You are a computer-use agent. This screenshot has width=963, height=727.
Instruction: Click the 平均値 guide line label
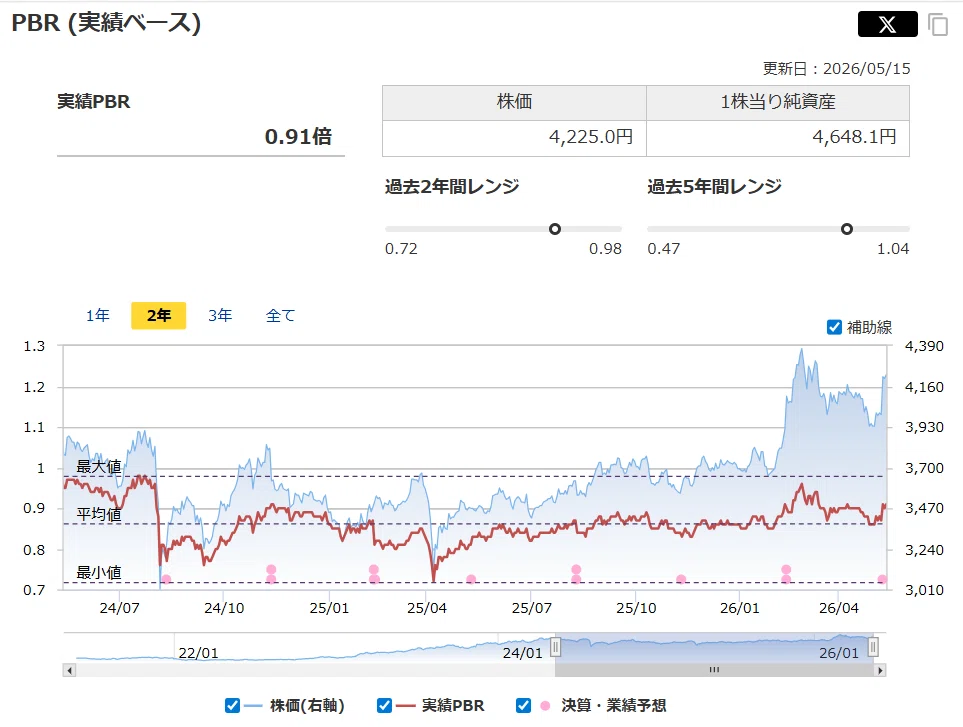point(99,515)
